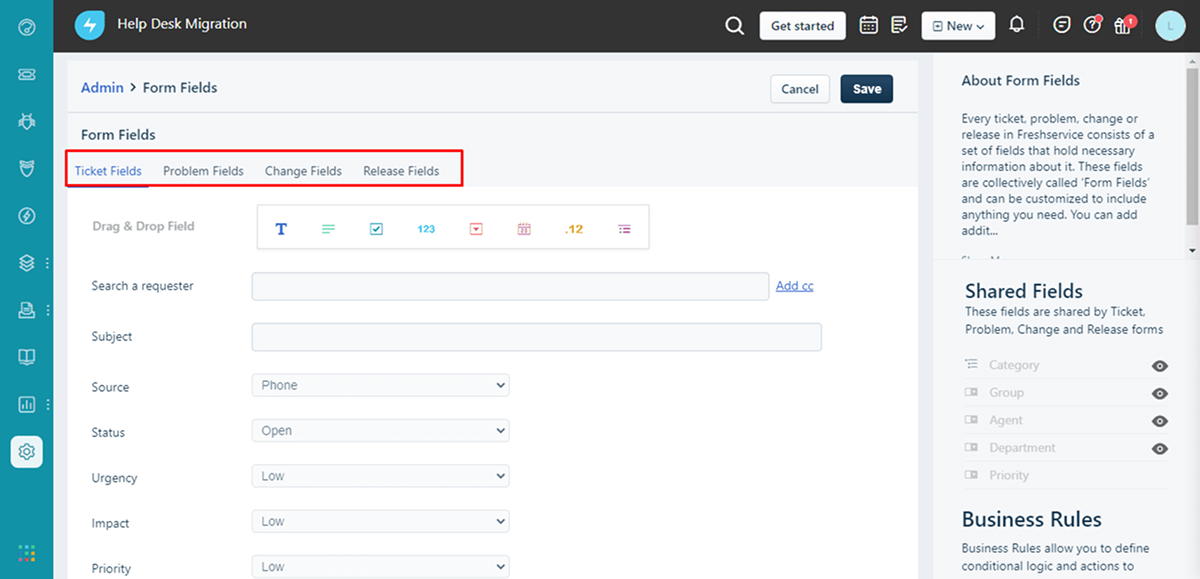Click the gift icon with red badge
This screenshot has width=1200, height=579.
1122,25
